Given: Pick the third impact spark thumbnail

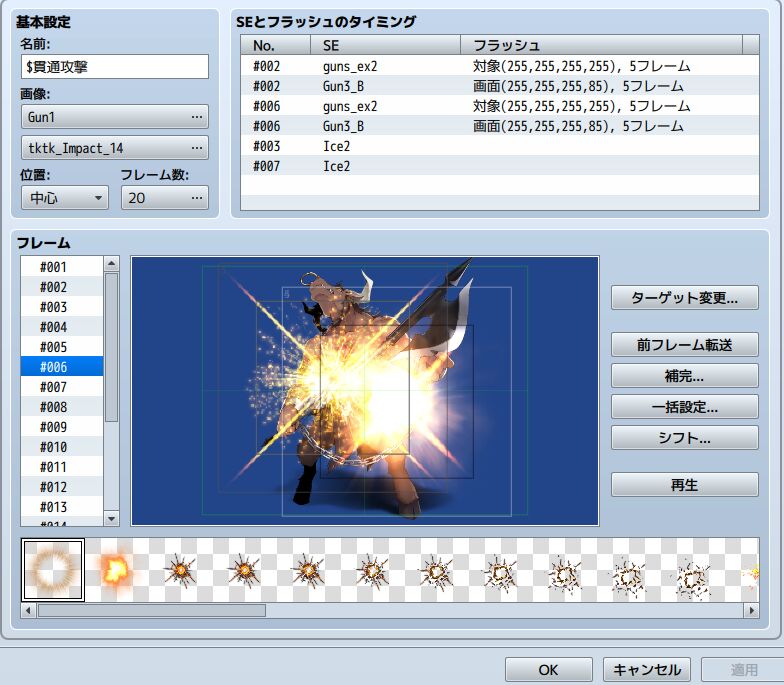Looking at the screenshot, I should tap(180, 570).
